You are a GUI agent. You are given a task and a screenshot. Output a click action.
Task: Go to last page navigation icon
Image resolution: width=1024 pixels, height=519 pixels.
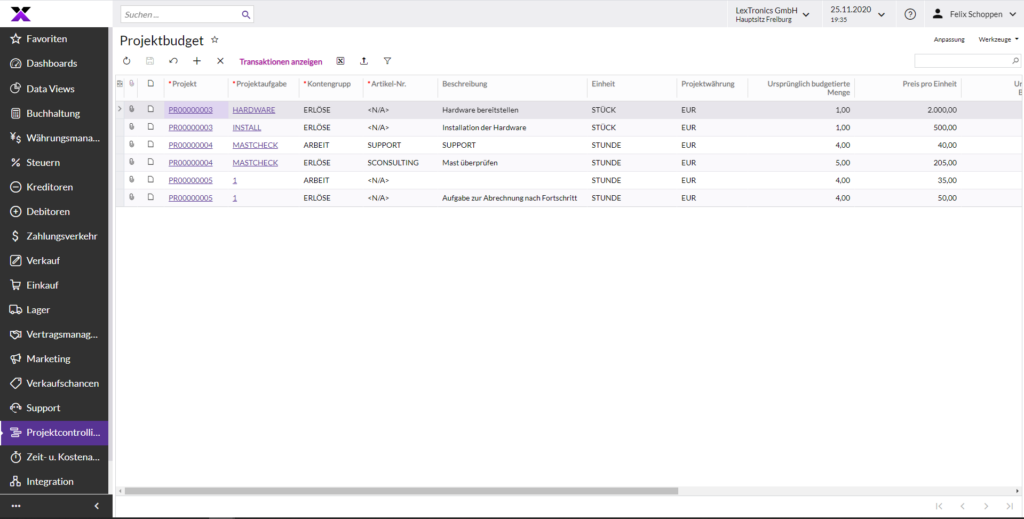(x=1010, y=506)
